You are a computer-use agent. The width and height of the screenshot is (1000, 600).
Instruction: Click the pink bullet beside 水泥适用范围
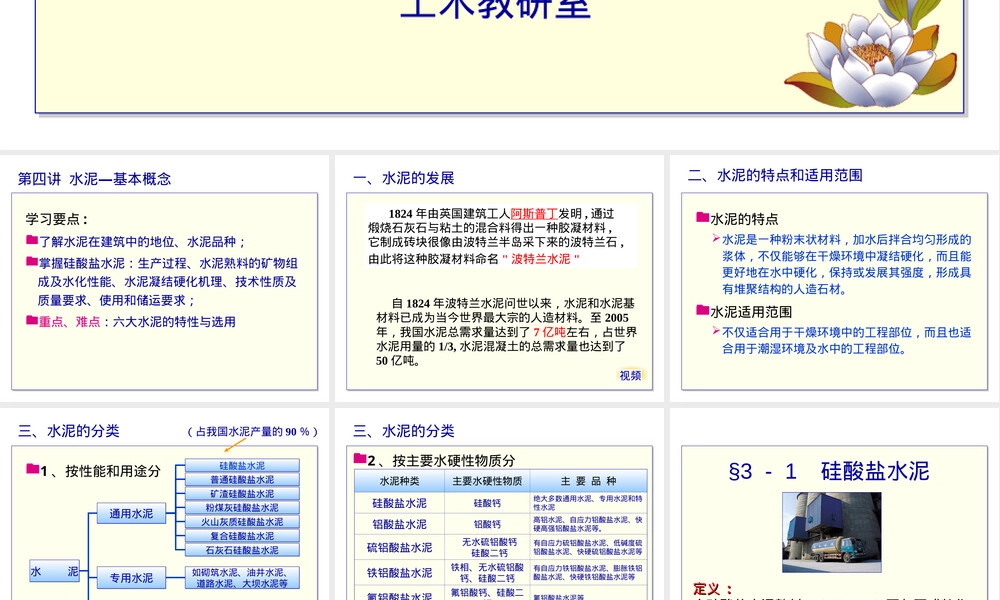[703, 311]
